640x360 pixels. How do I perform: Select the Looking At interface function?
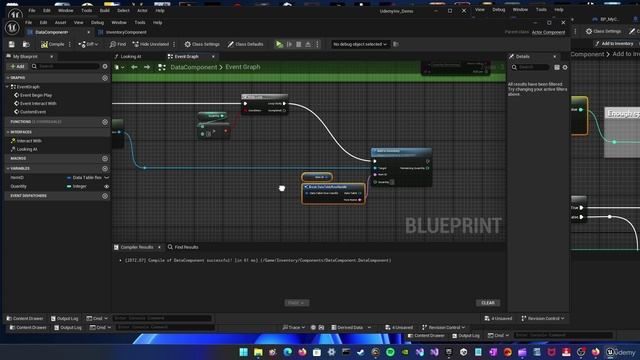pyautogui.click(x=27, y=149)
